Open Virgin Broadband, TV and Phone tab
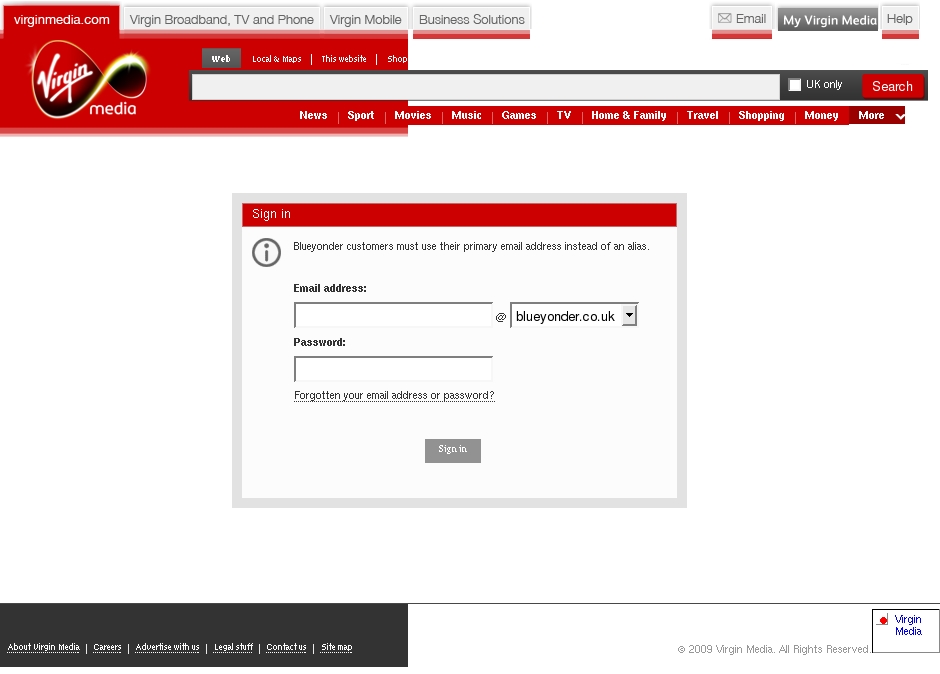This screenshot has height=674, width=940. [x=221, y=20]
